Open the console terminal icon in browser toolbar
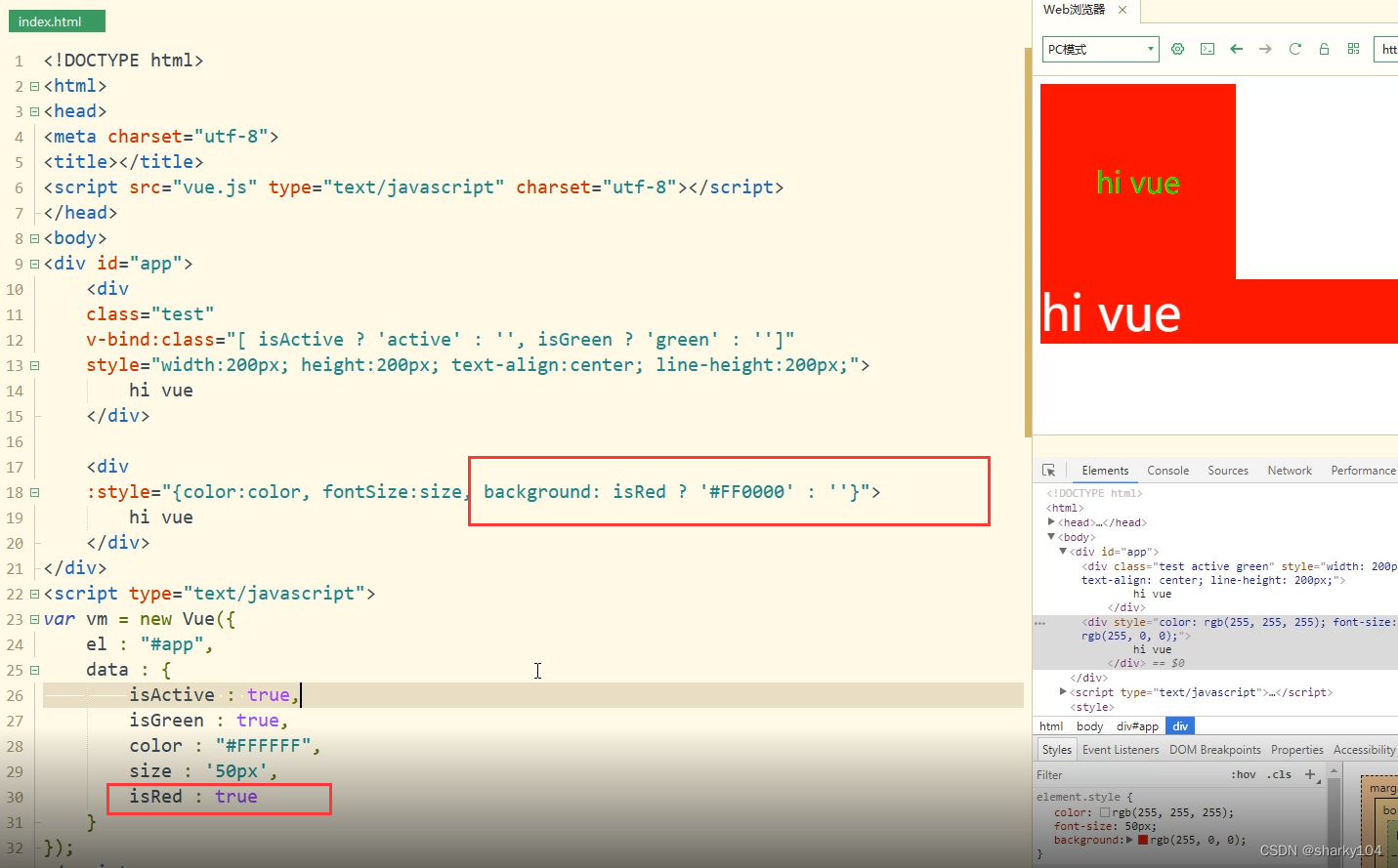Viewport: 1398px width, 868px height. coord(1207,49)
